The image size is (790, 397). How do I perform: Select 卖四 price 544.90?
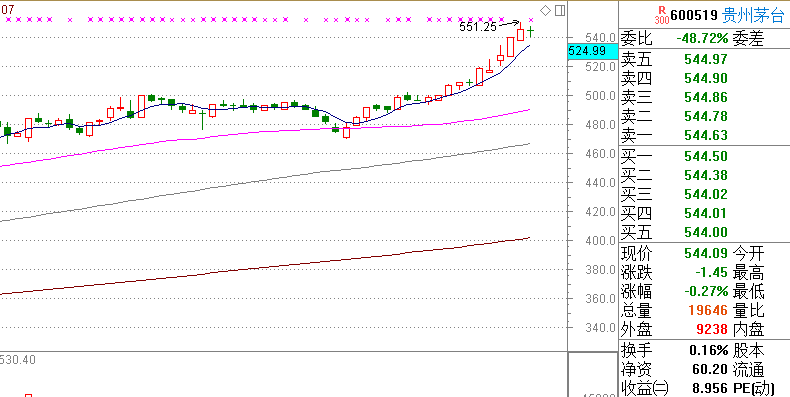coord(706,78)
